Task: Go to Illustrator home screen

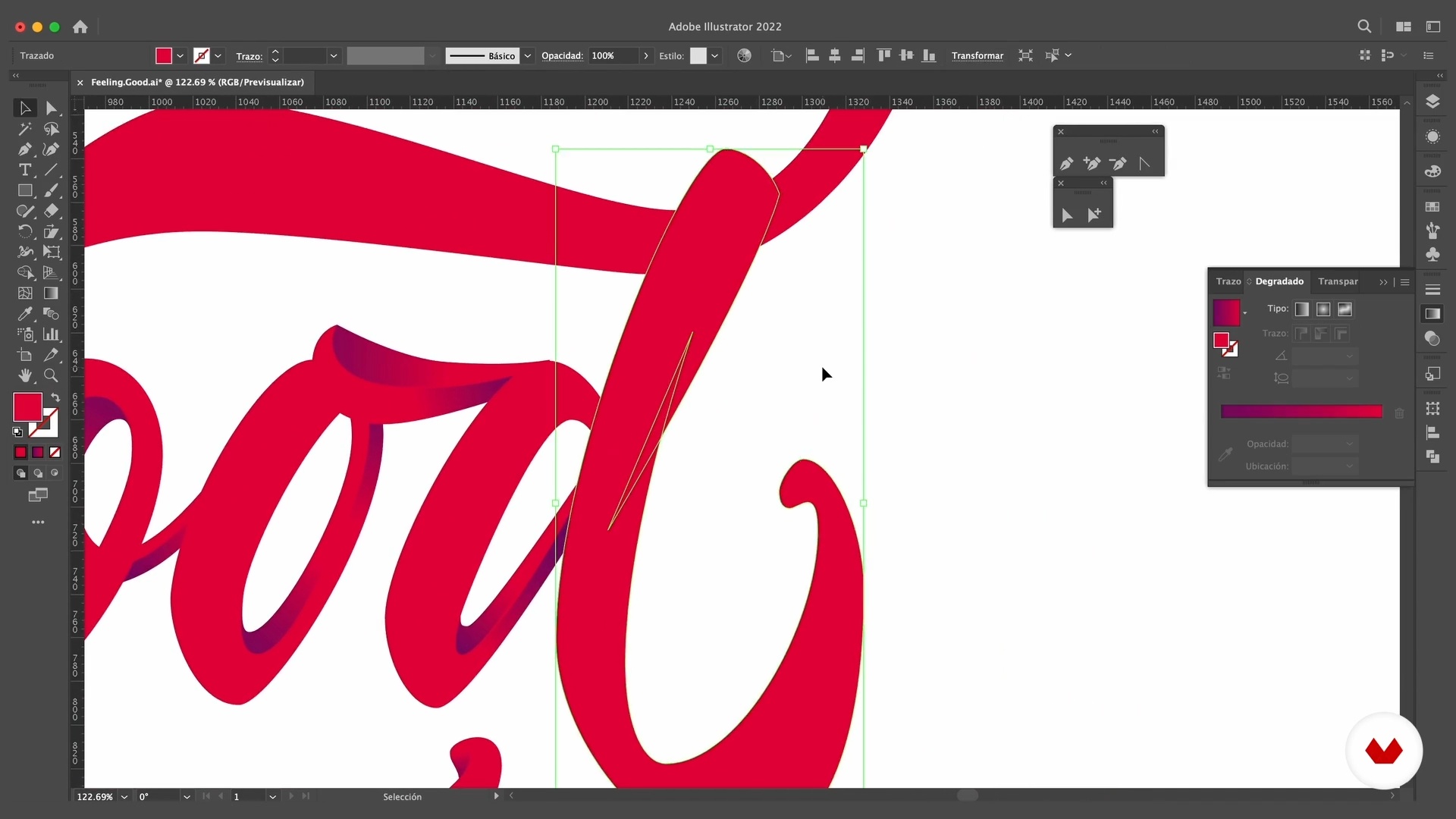Action: (80, 27)
